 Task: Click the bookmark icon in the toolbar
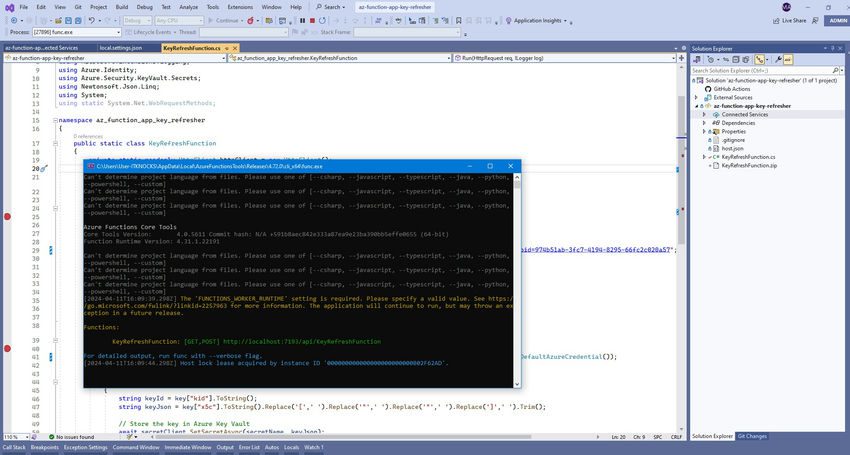pos(459,21)
